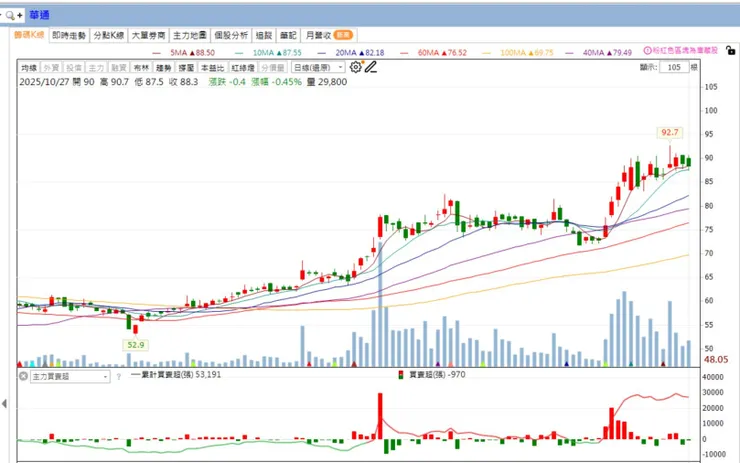Close the 主力買賣超 indicator panel
This screenshot has height=463, width=740.
(x=23, y=376)
